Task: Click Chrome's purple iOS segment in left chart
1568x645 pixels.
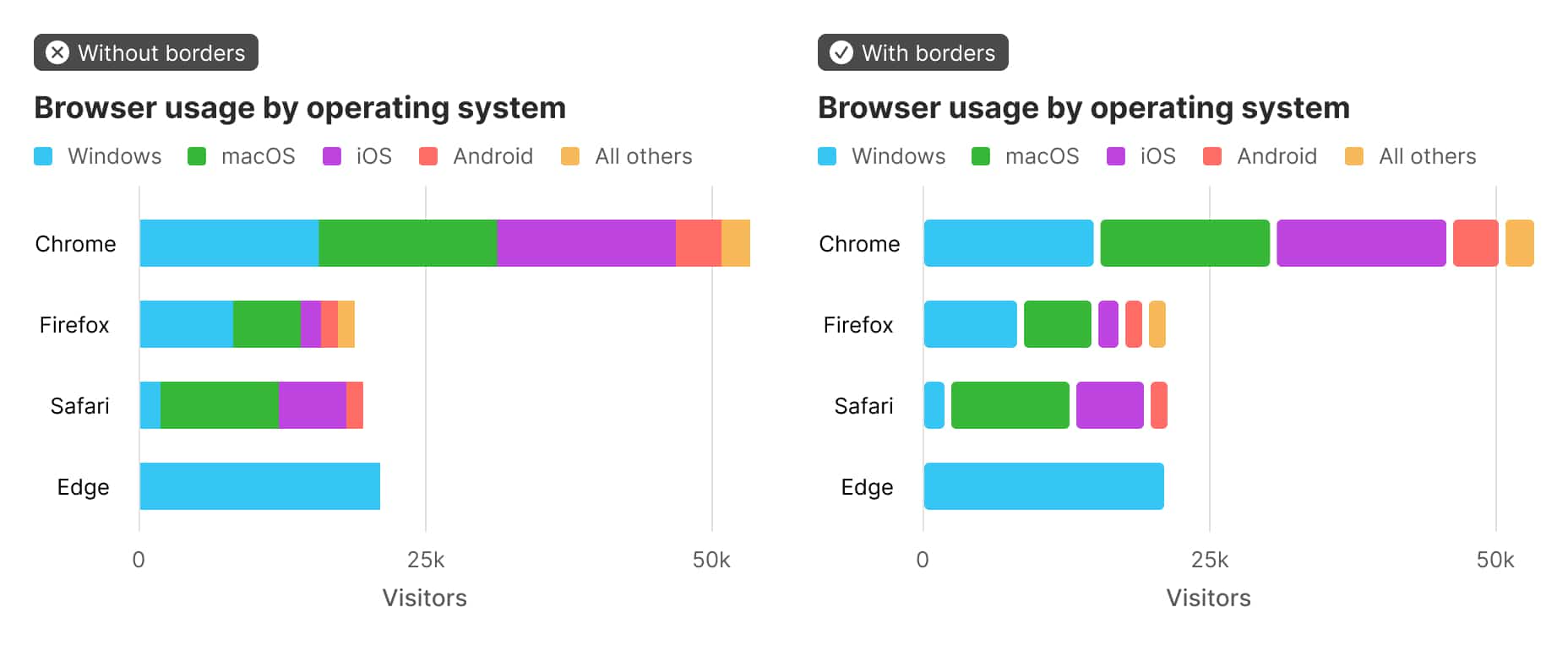Action: pyautogui.click(x=586, y=243)
